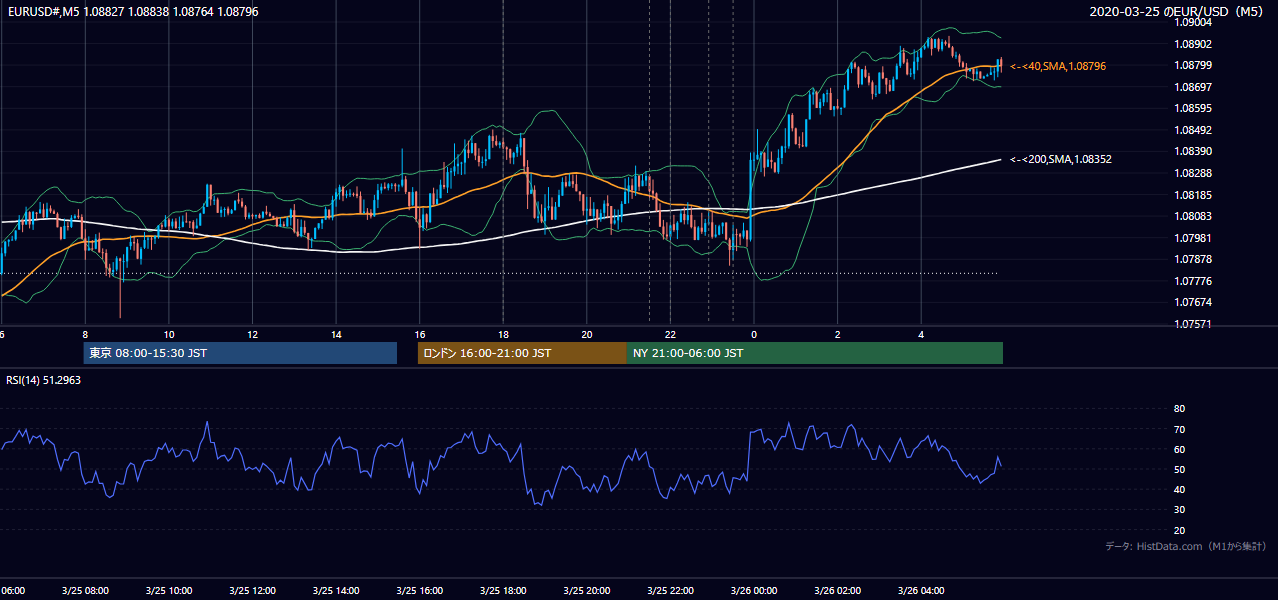
Task: Click hour mark 12 under the price chart
Action: [x=252, y=335]
